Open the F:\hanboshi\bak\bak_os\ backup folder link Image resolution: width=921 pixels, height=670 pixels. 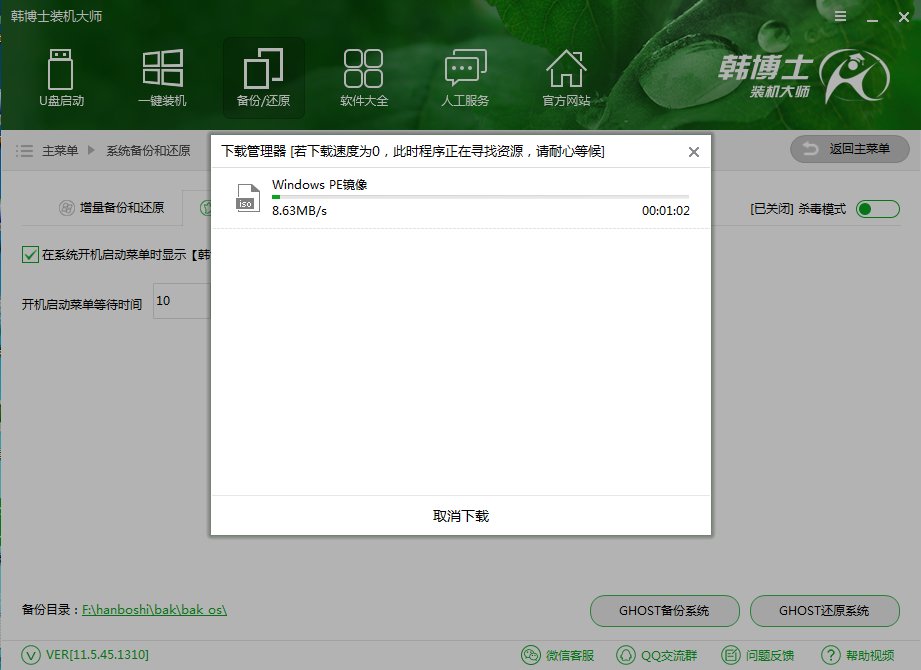click(x=155, y=611)
